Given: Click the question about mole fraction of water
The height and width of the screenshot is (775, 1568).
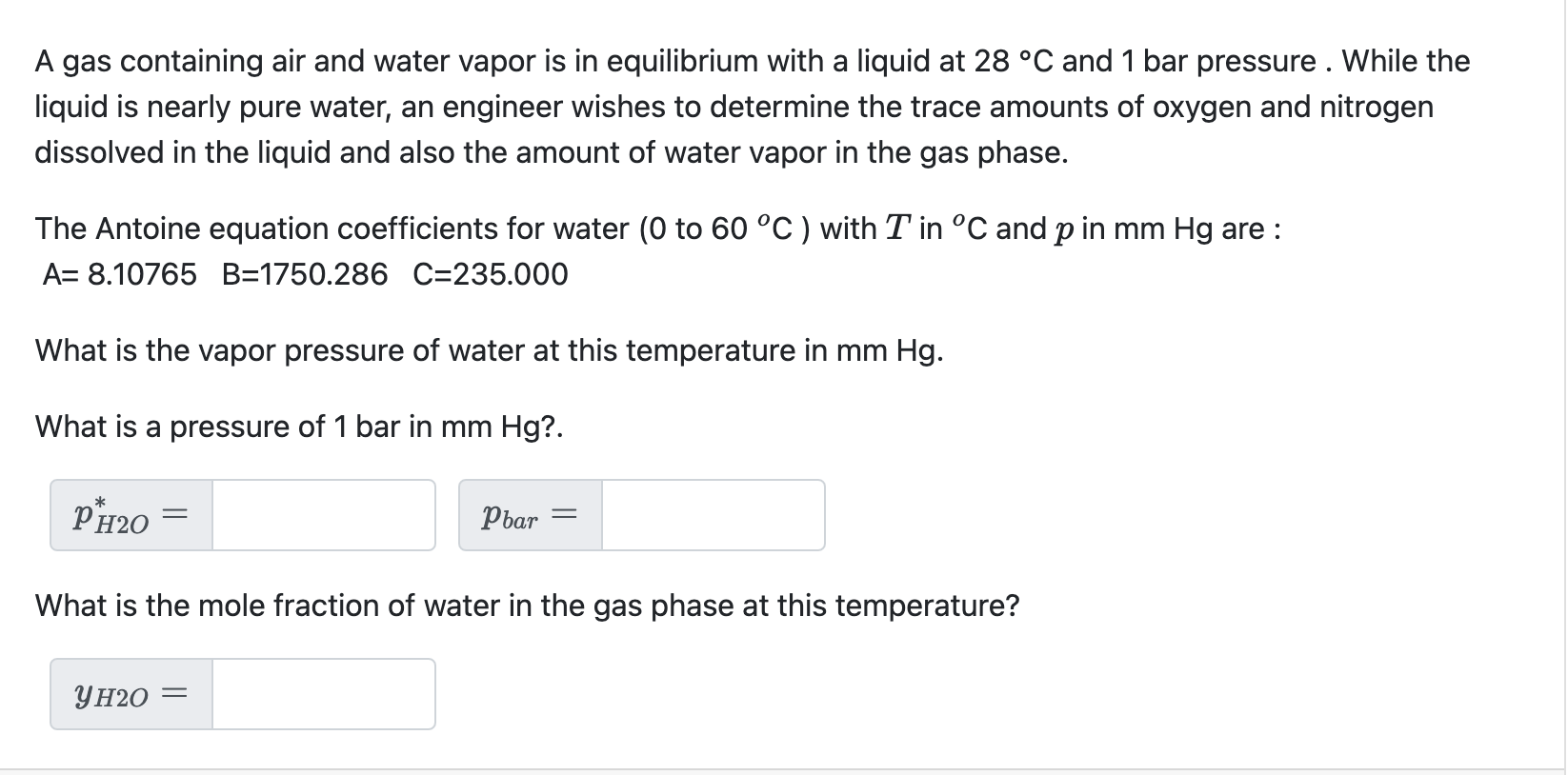Looking at the screenshot, I should pyautogui.click(x=528, y=606).
